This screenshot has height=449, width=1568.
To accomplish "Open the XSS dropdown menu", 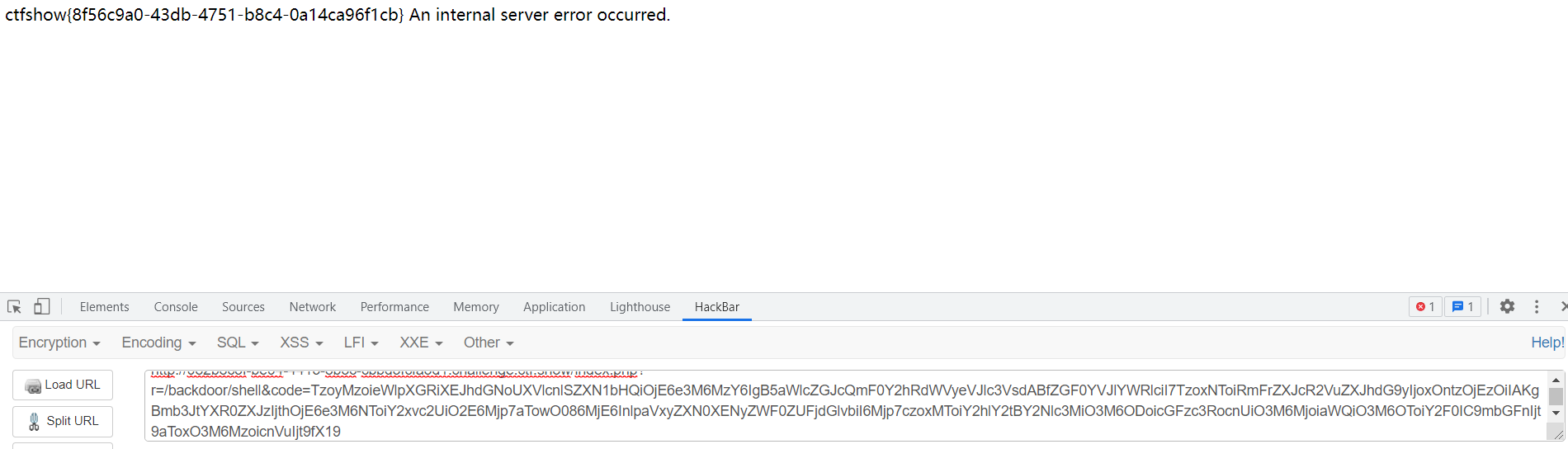I will pyautogui.click(x=301, y=343).
